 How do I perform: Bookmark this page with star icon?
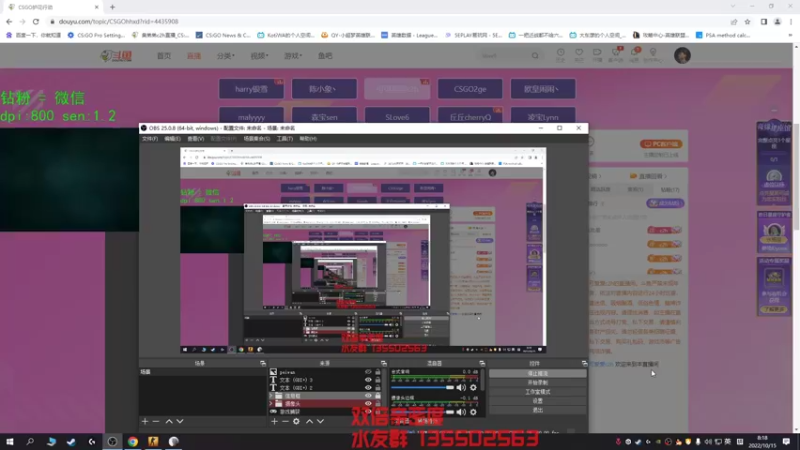click(x=747, y=21)
